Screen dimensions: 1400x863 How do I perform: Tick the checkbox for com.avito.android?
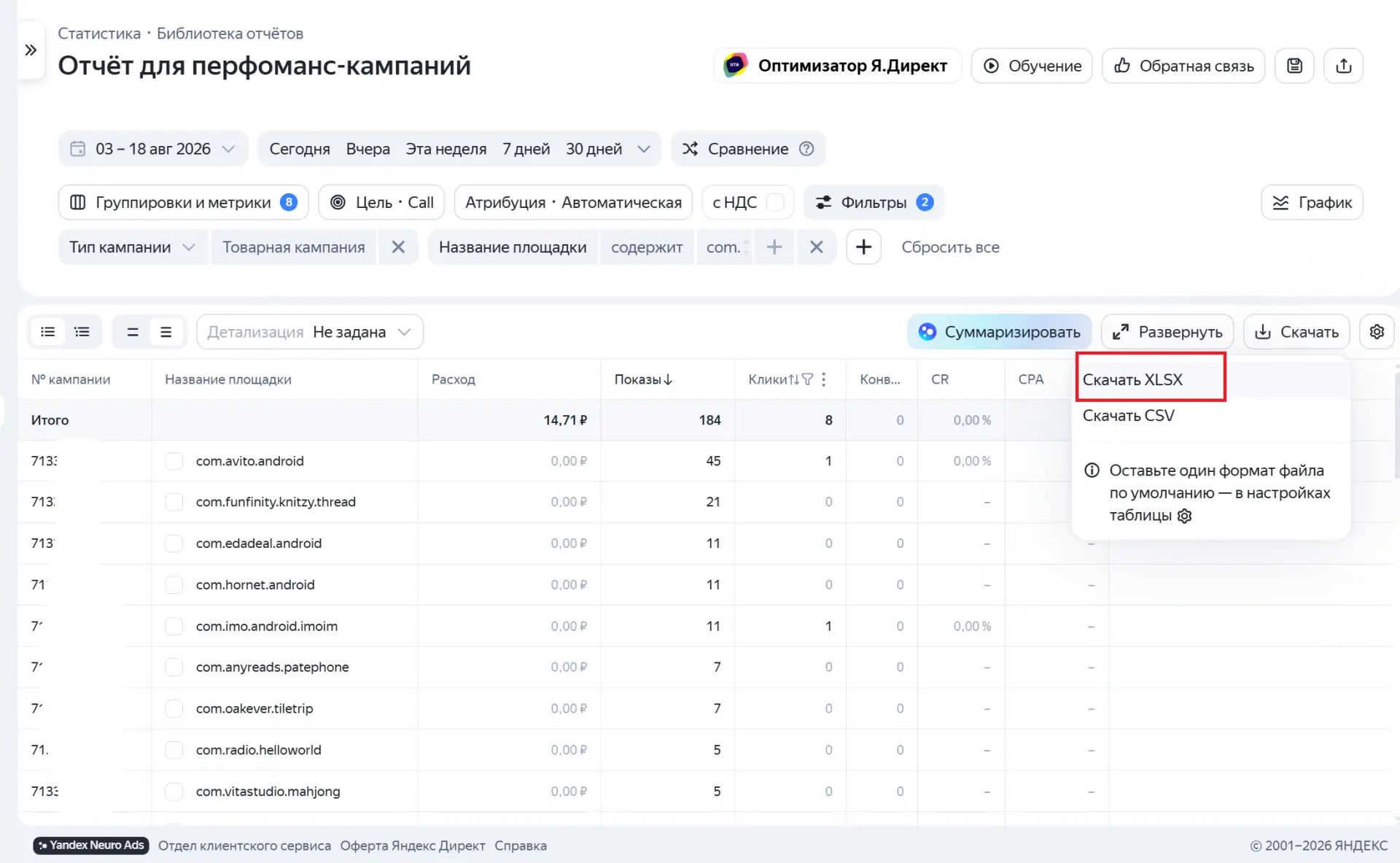coord(174,461)
